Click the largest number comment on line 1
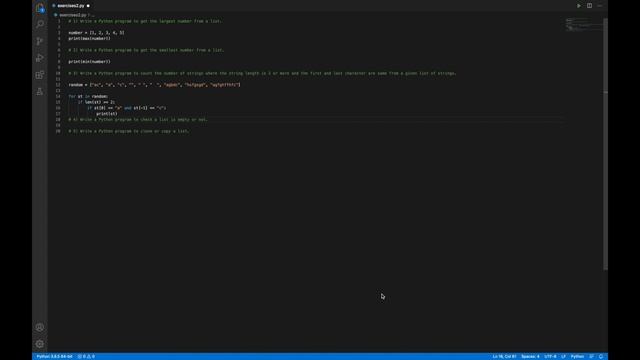Image resolution: width=640 pixels, height=360 pixels. [145, 21]
